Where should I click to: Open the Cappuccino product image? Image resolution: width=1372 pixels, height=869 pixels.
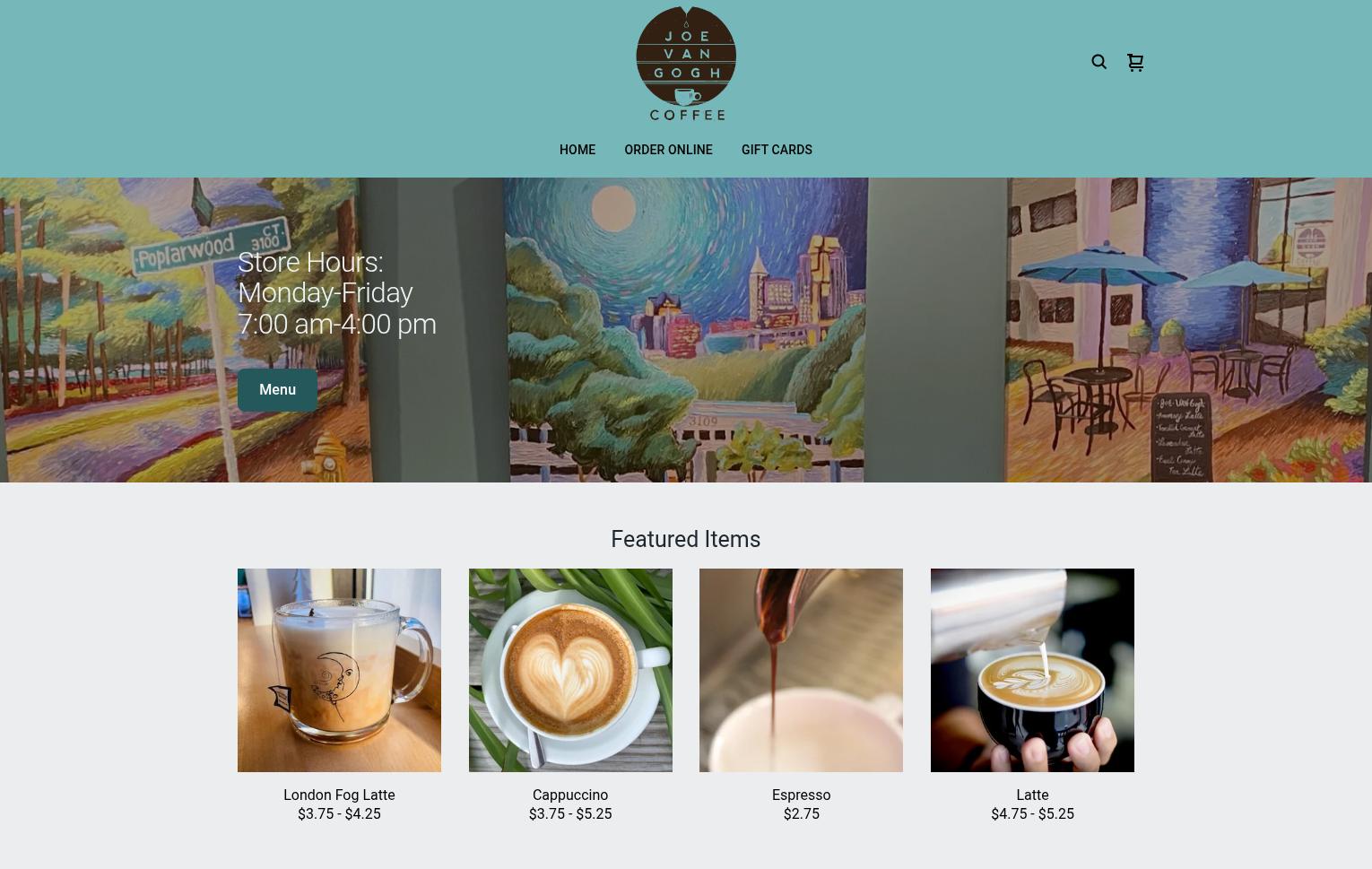[570, 670]
